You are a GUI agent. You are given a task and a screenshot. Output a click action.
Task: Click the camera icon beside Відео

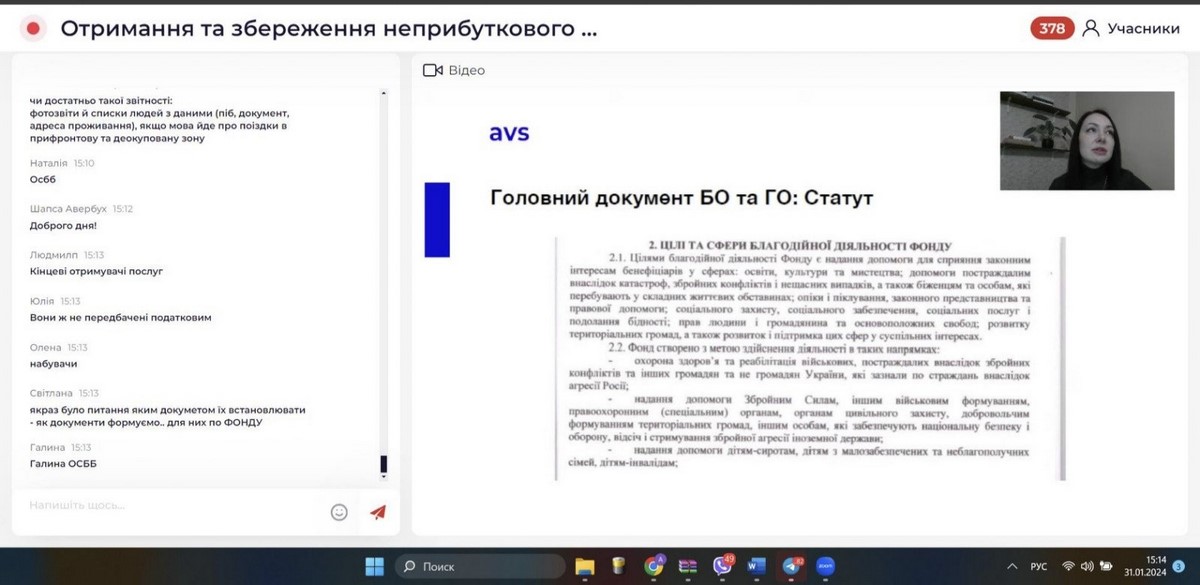[x=433, y=70]
